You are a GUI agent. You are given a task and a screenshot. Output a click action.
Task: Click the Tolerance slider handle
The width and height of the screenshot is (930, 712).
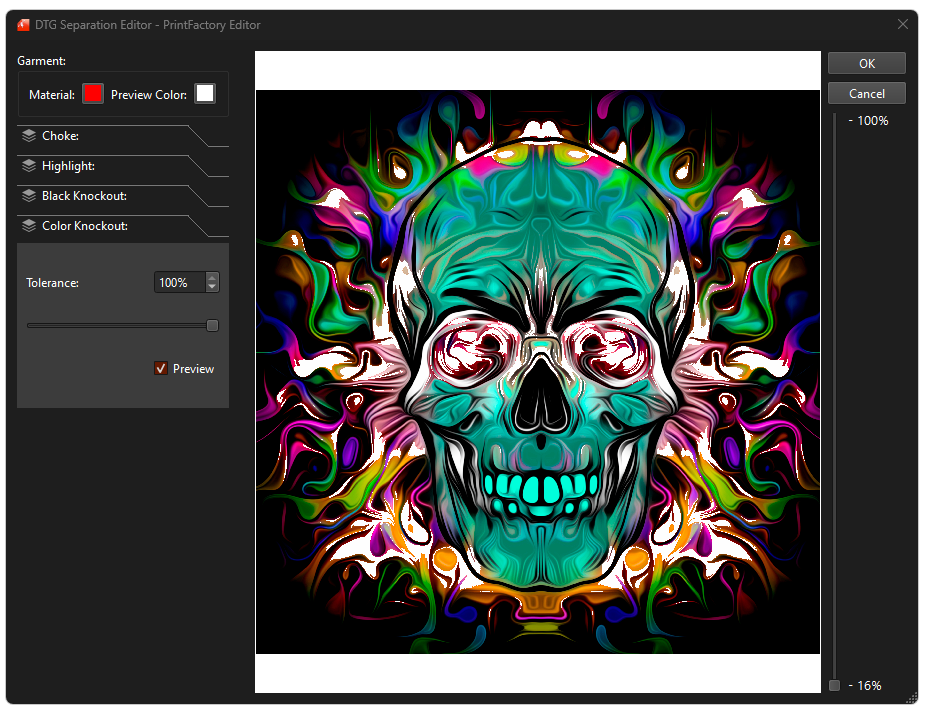coord(212,326)
